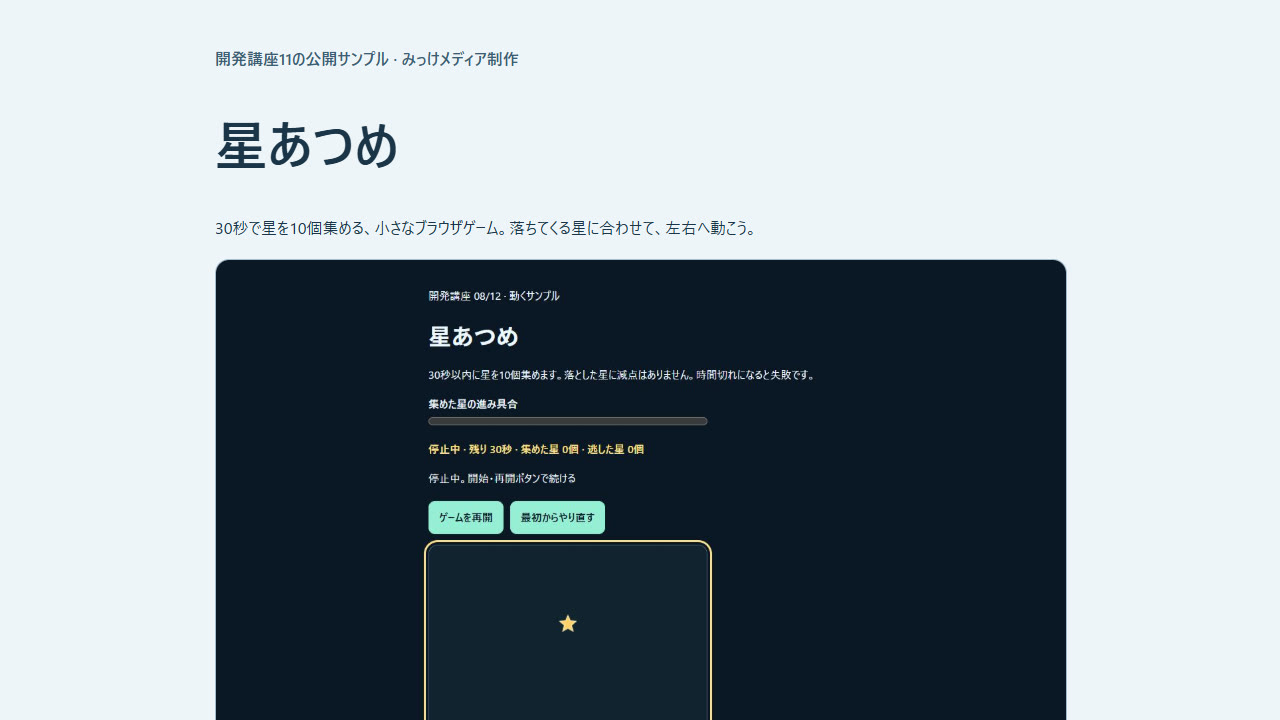
Task: Click the falling yellow star
Action: [x=568, y=624]
